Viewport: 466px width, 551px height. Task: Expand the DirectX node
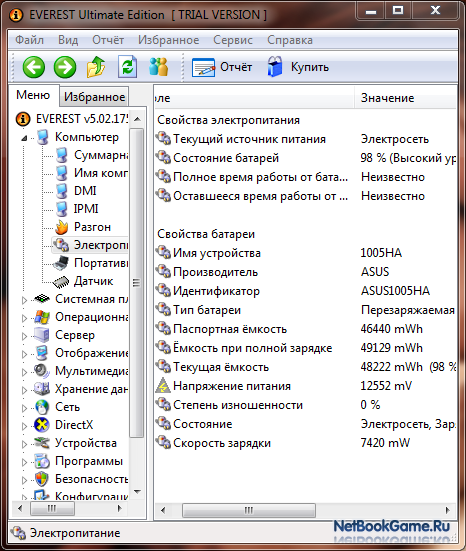coord(24,426)
